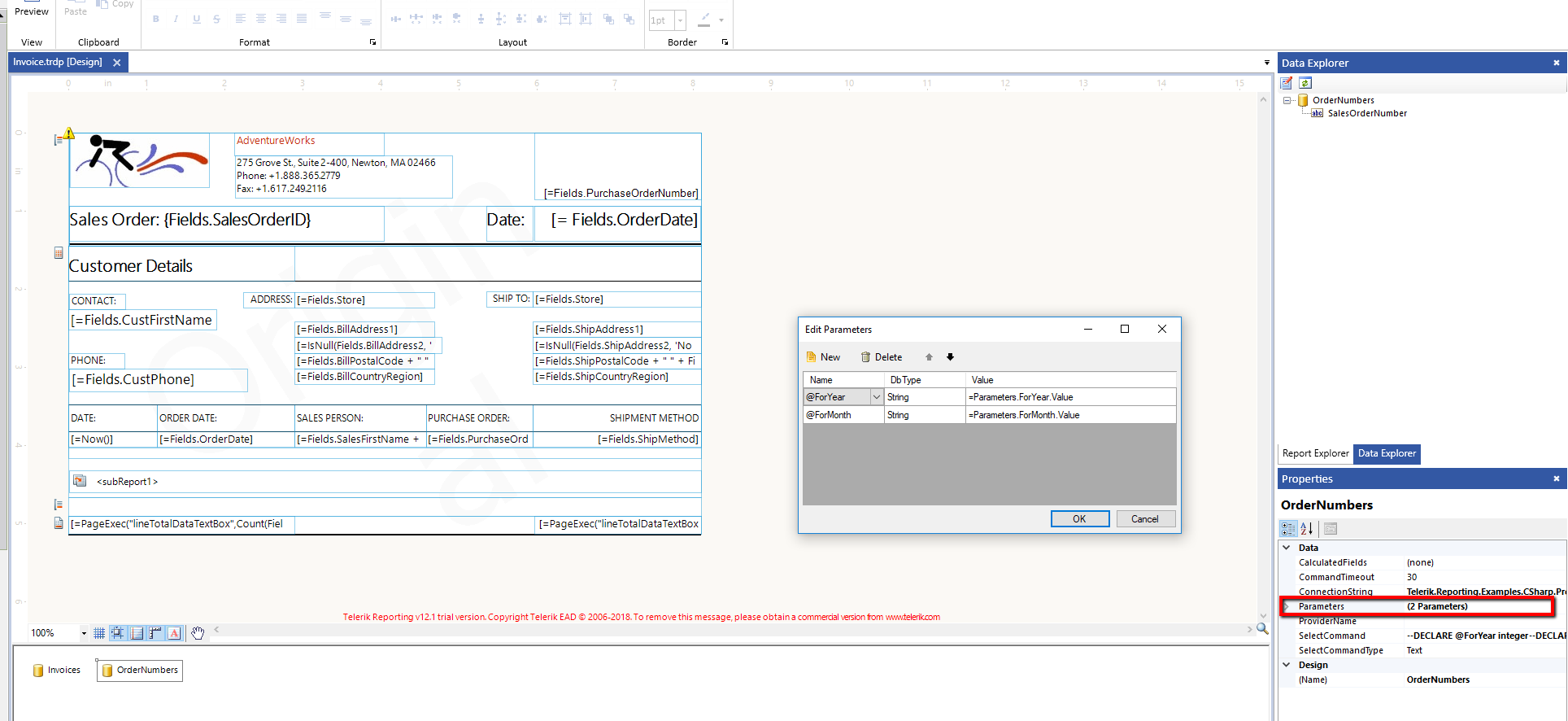Viewport: 1568px width, 721px height.
Task: Move parameter down with the down arrow
Action: 950,357
